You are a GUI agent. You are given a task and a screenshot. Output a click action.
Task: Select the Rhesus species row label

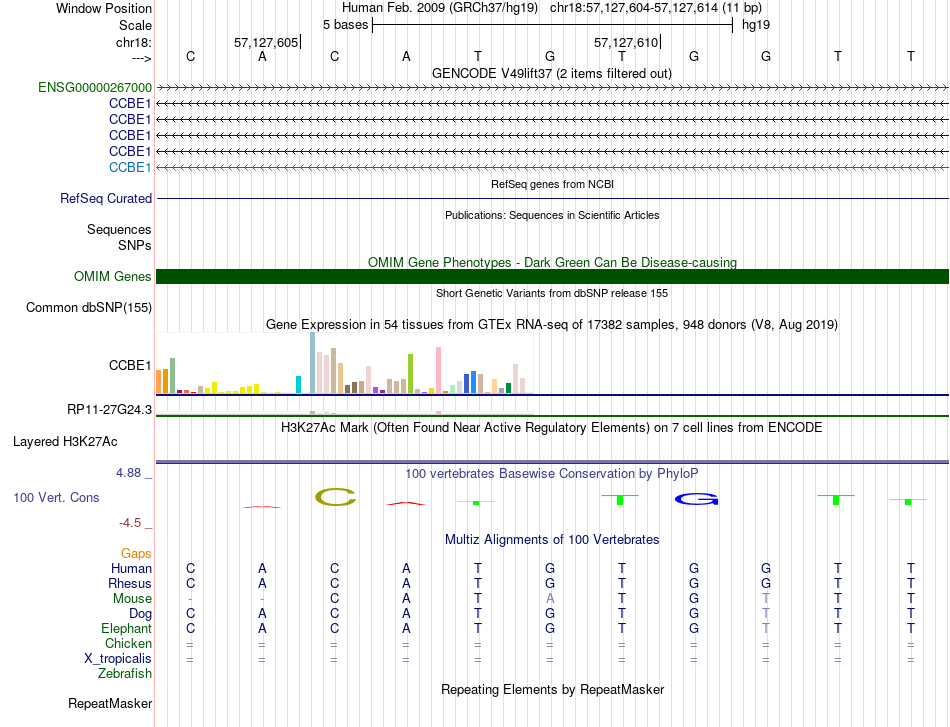[x=130, y=583]
